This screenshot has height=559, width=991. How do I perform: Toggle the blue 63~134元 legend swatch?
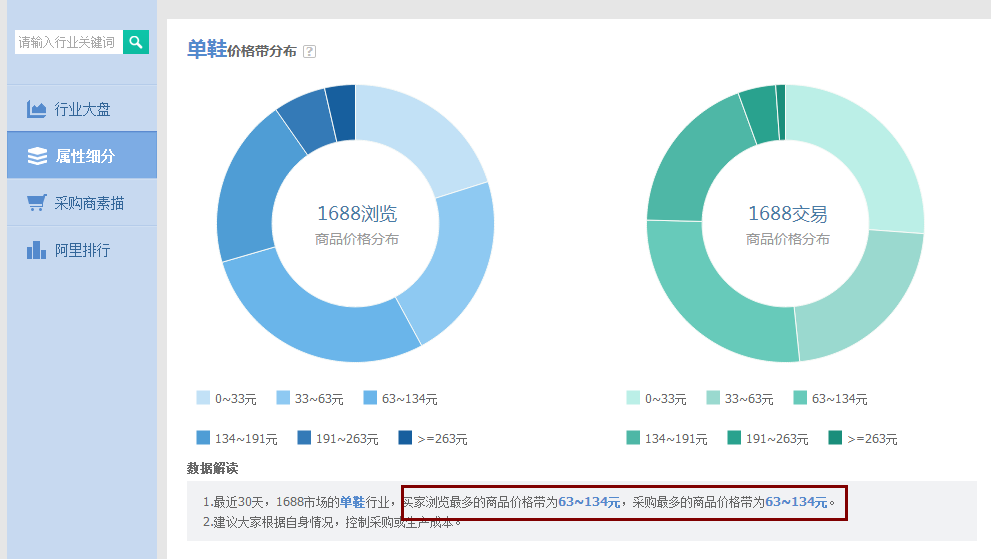(371, 398)
